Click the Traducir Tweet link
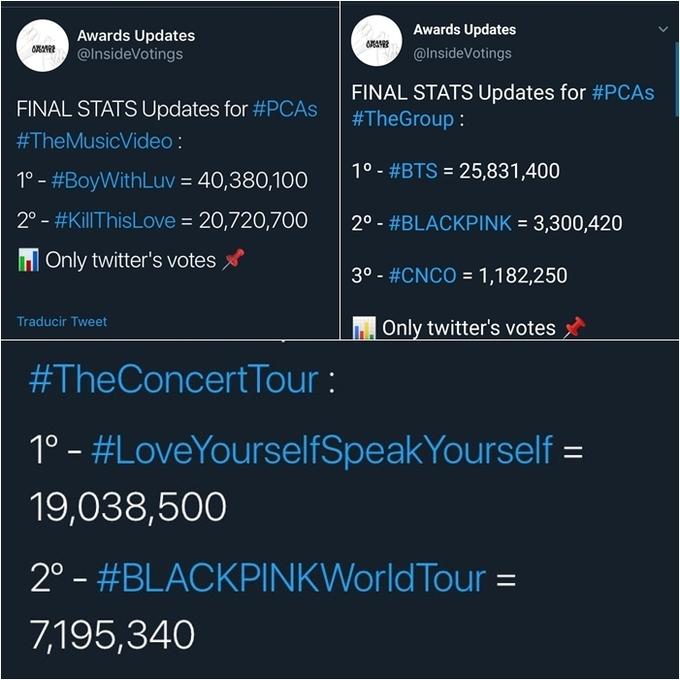The height and width of the screenshot is (680, 680). point(61,321)
